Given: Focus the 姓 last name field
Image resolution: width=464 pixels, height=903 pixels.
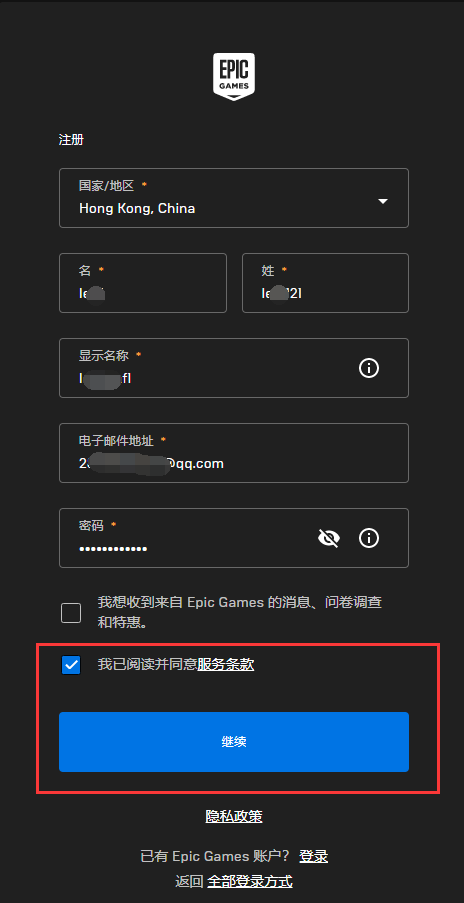Looking at the screenshot, I should [x=325, y=283].
